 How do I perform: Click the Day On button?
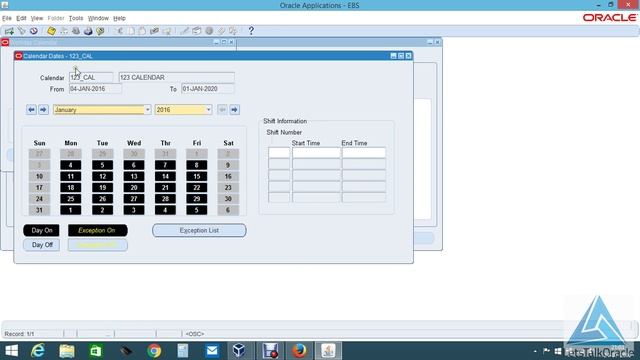point(41,230)
